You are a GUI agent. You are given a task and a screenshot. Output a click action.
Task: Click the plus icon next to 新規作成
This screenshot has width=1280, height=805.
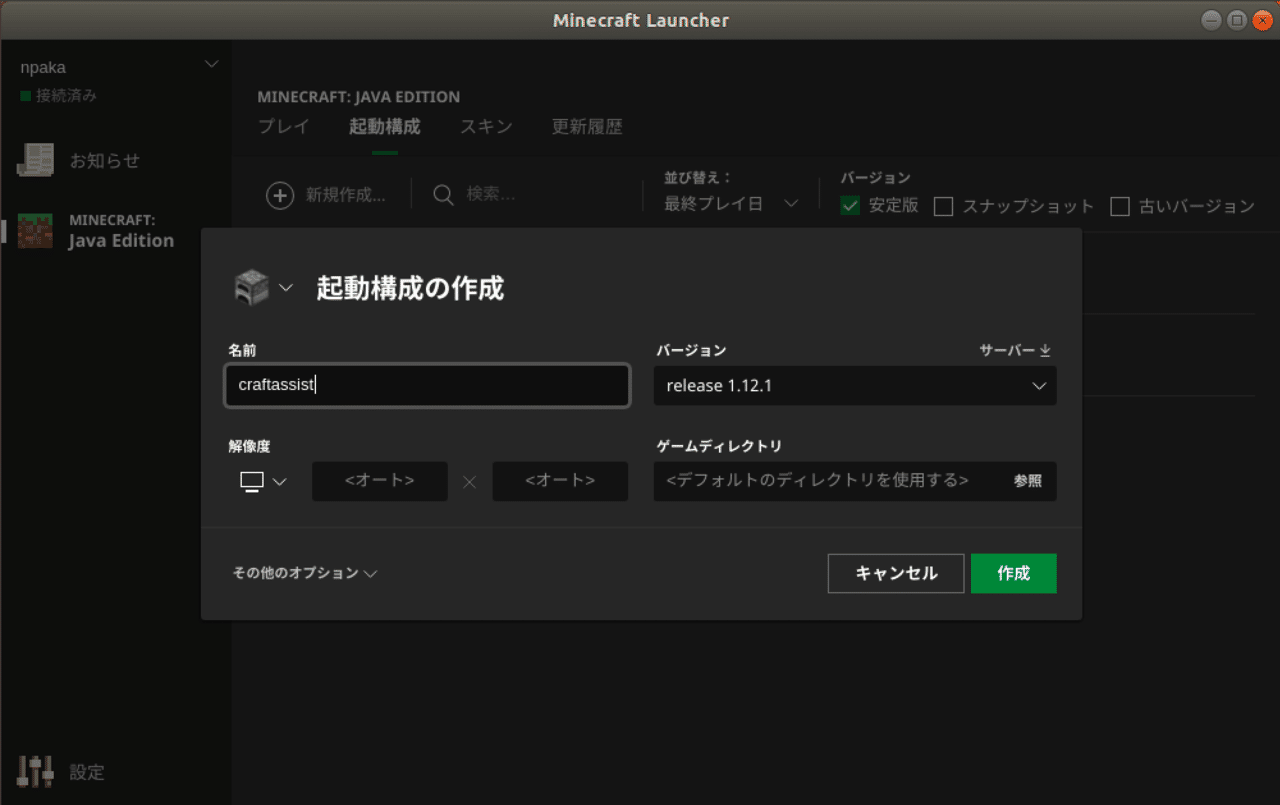(280, 195)
